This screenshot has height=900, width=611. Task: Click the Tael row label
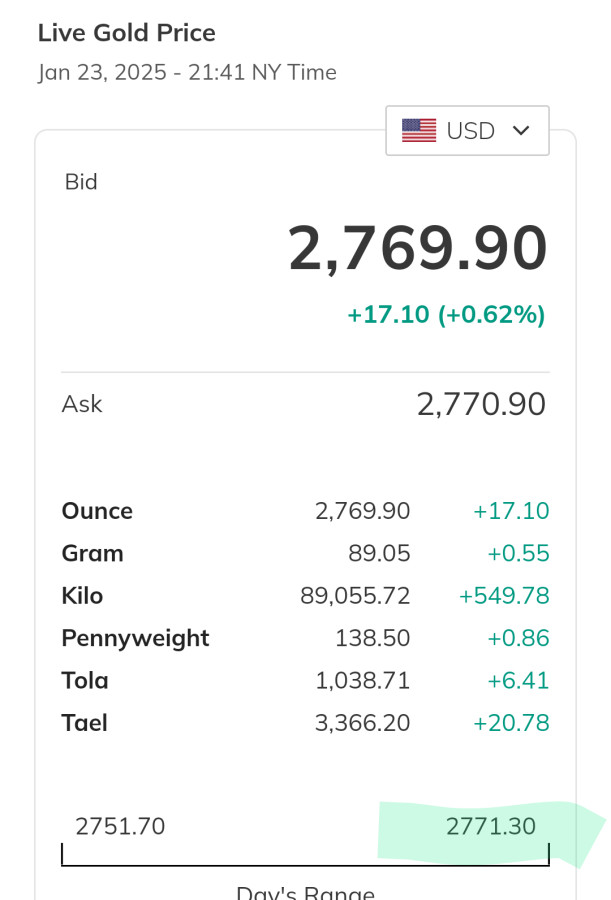pos(84,723)
